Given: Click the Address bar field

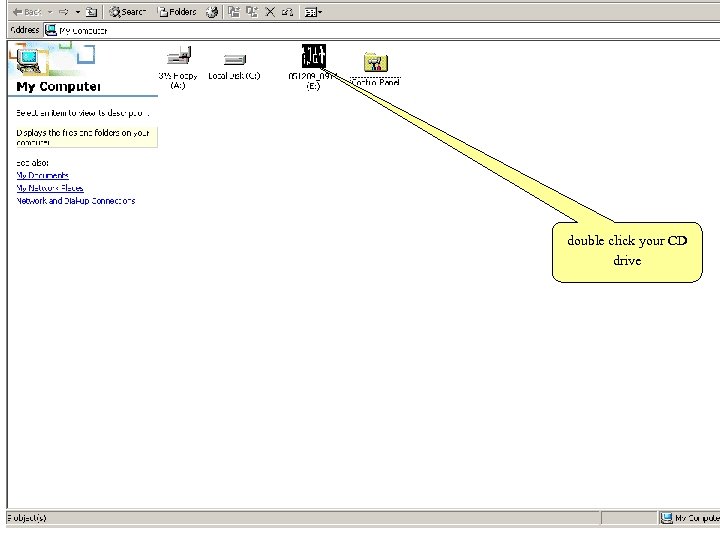Looking at the screenshot, I should click(x=382, y=30).
